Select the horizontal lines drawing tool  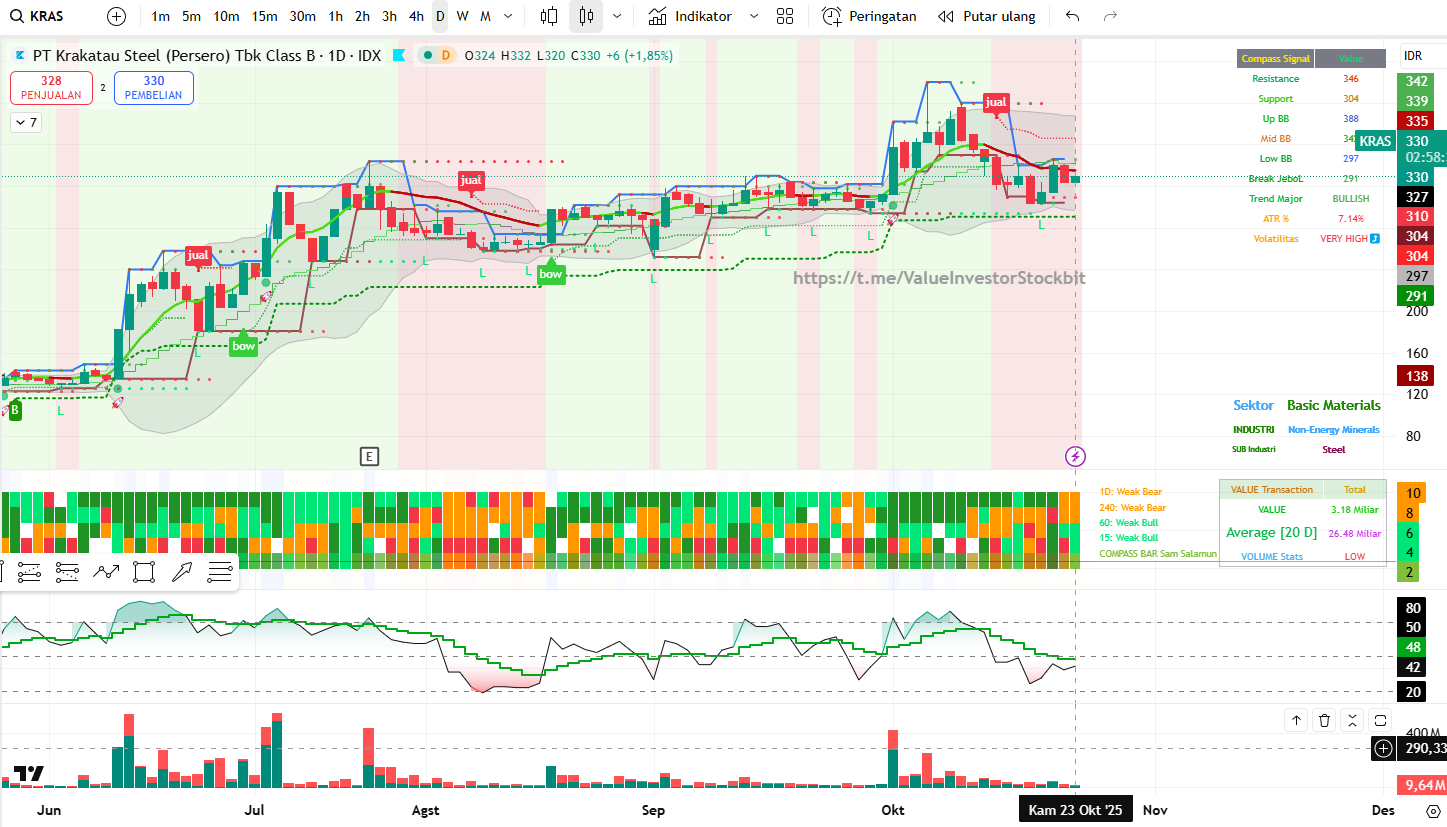tap(219, 572)
